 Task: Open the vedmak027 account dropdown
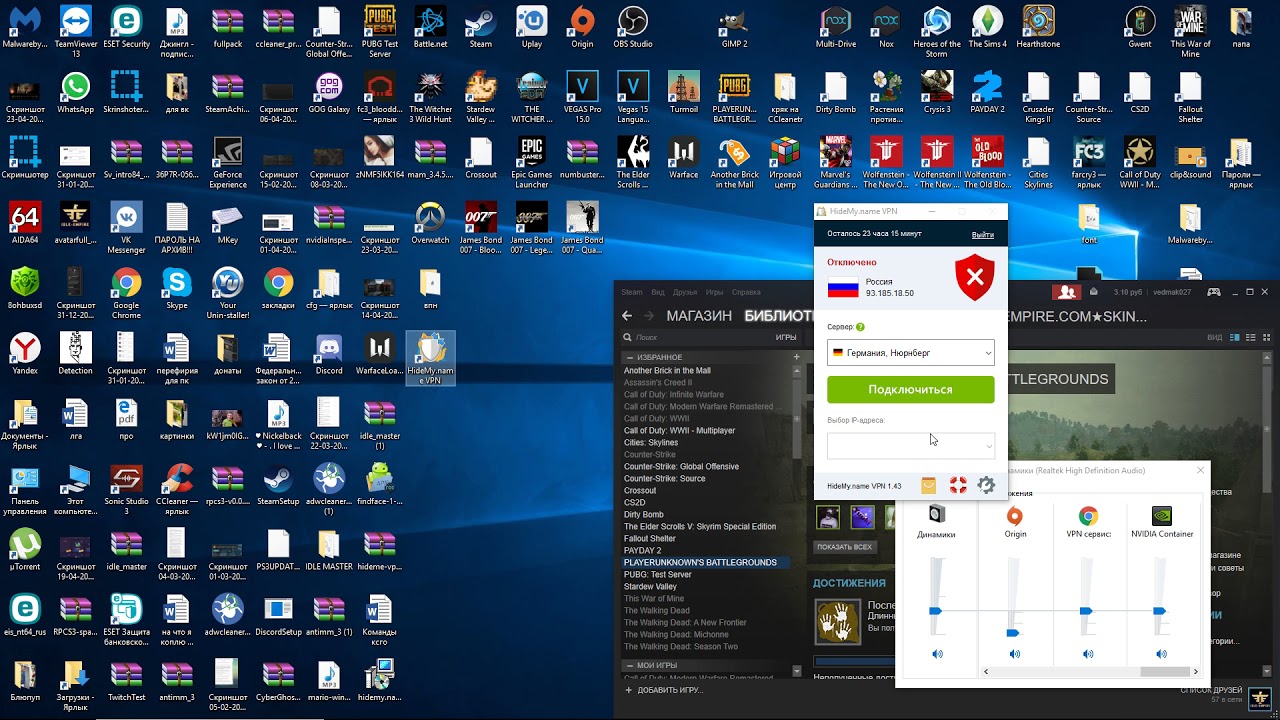(1171, 292)
